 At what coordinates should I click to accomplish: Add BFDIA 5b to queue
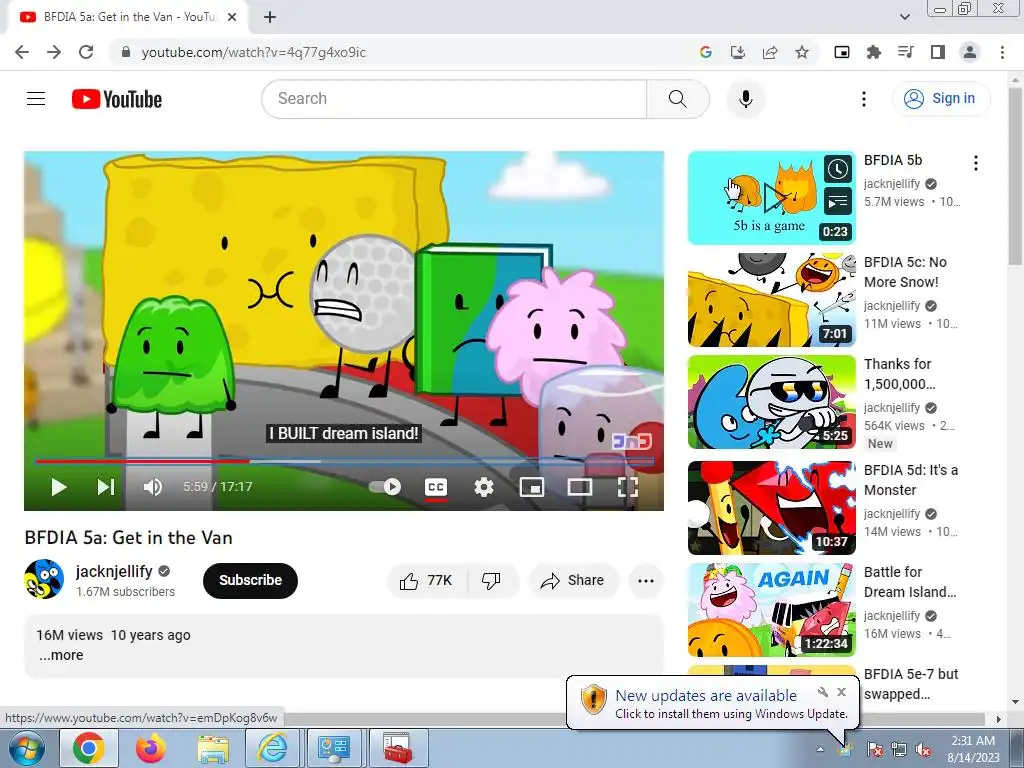pos(838,202)
